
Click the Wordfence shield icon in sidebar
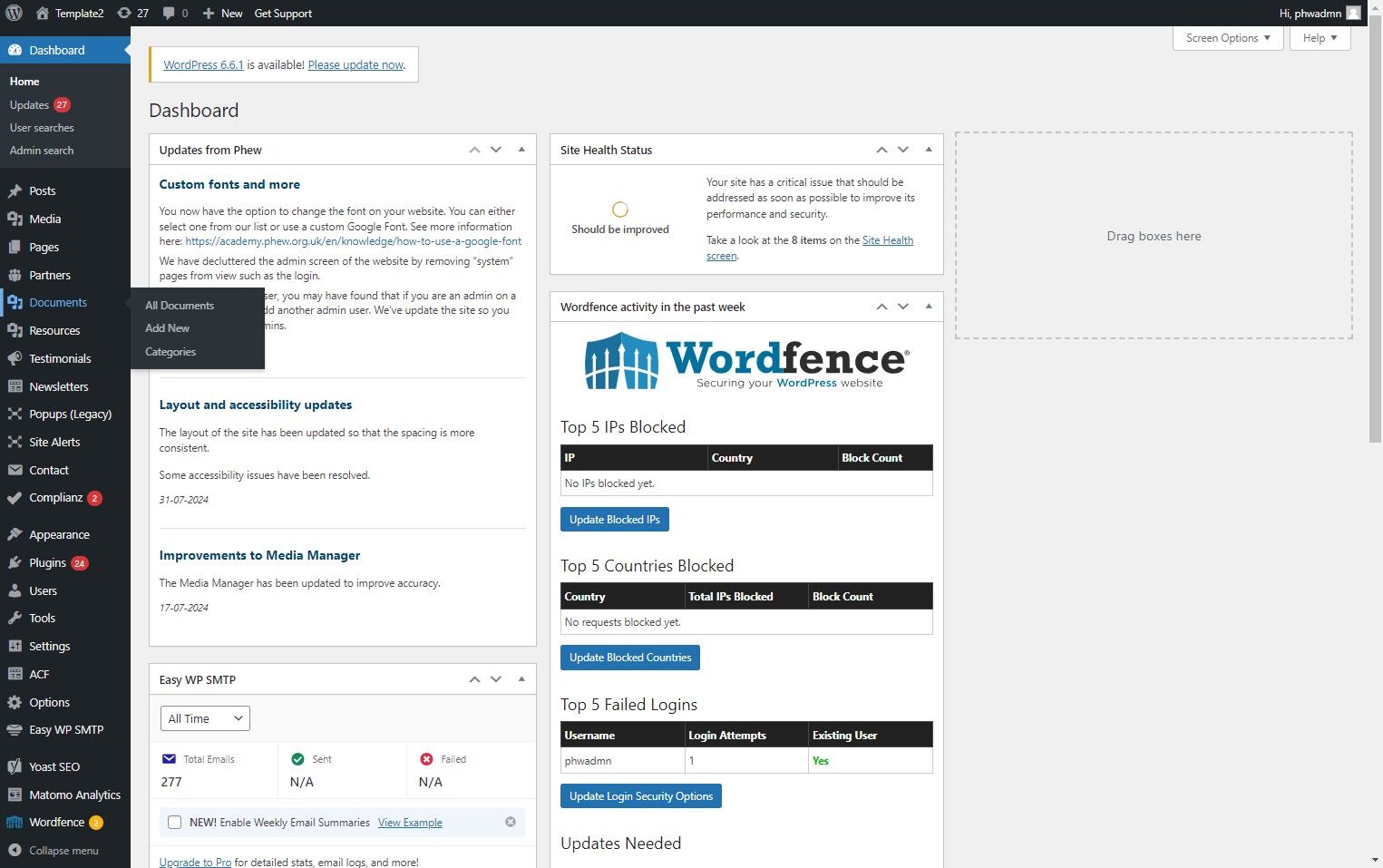(15, 822)
